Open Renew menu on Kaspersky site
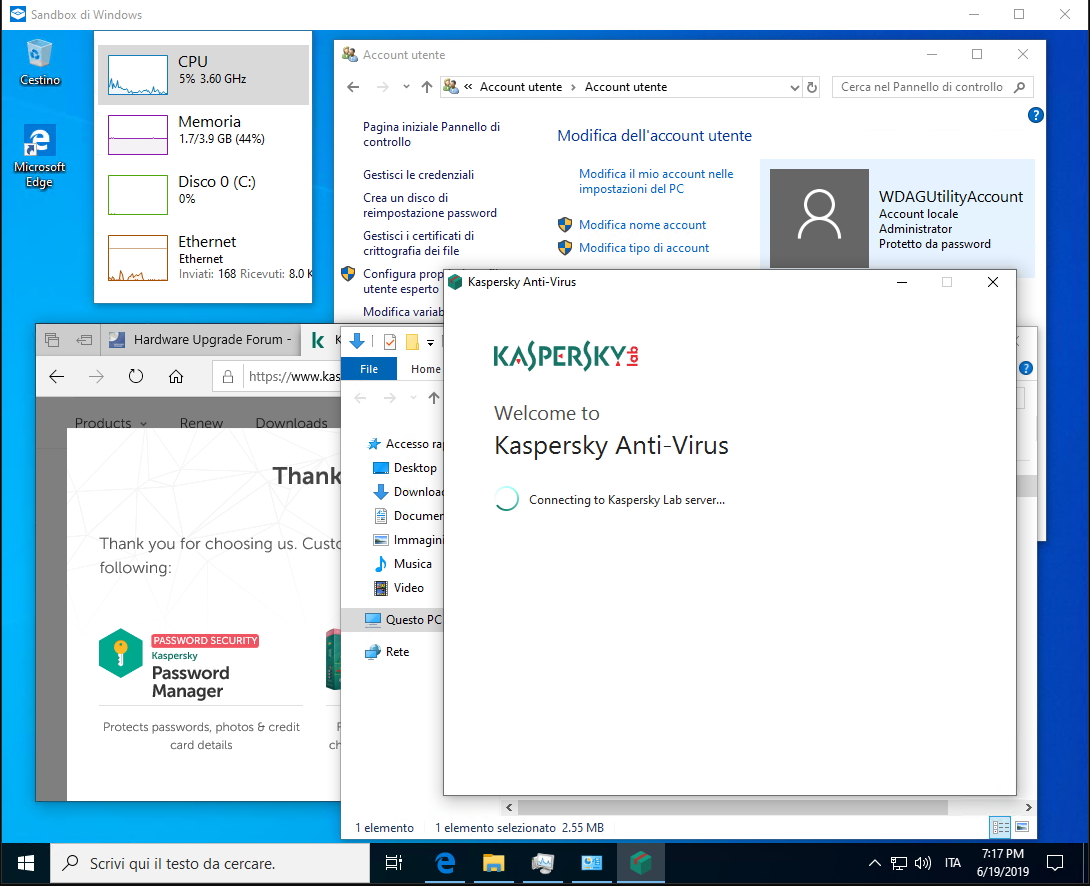The width and height of the screenshot is (1090, 886). 201,423
